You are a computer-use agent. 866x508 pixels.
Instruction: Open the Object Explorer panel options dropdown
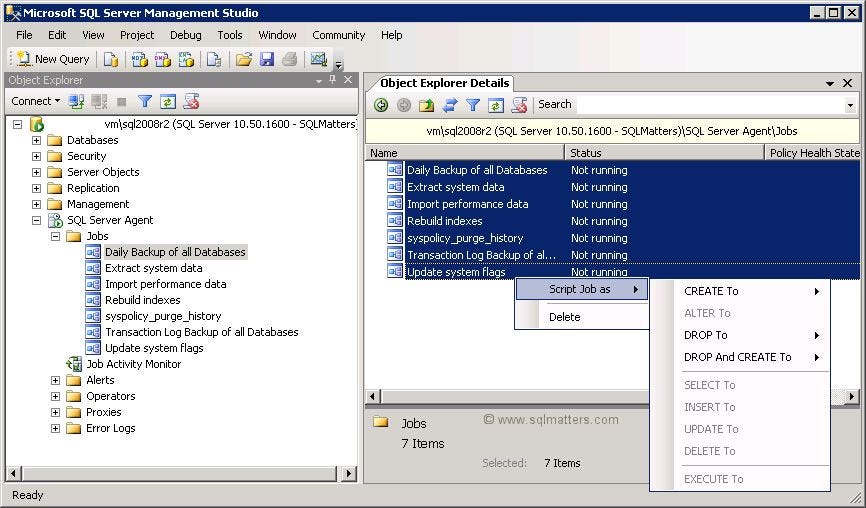click(x=319, y=81)
